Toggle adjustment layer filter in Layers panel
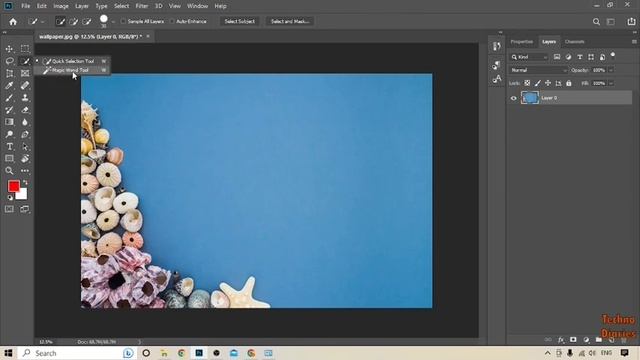Image resolution: width=640 pixels, height=360 pixels. (x=568, y=57)
